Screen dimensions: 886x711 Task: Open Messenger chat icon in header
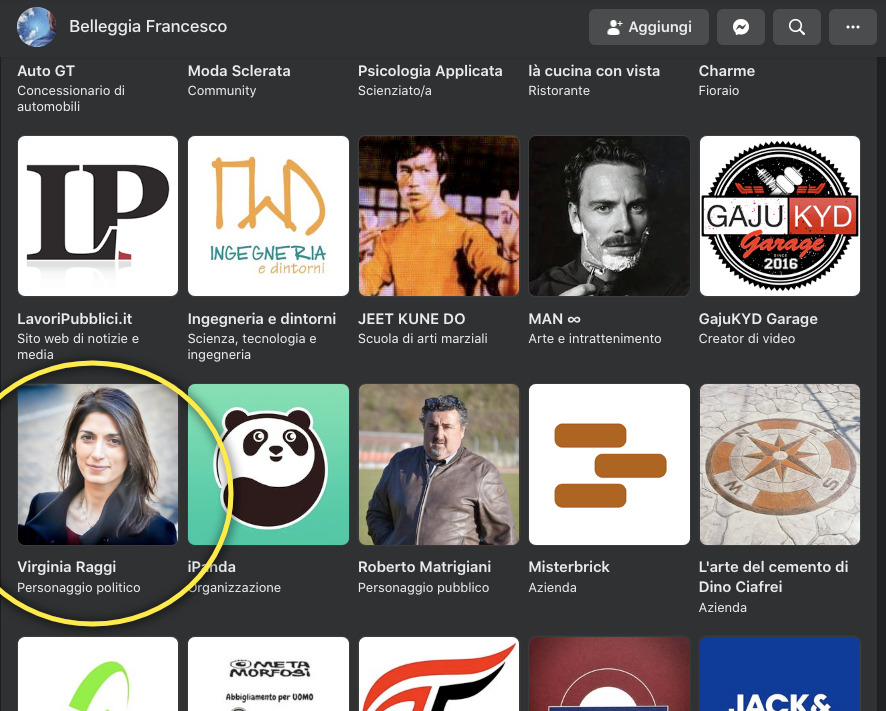coord(741,27)
